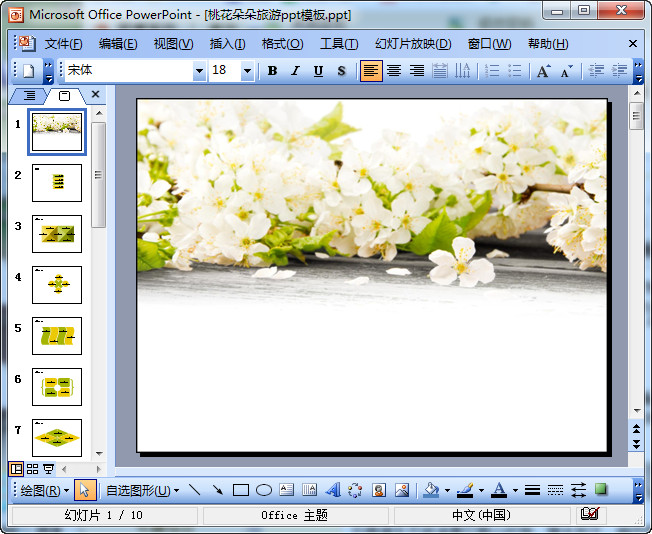Toggle italic text style
Screen dimensions: 652x534
click(295, 71)
